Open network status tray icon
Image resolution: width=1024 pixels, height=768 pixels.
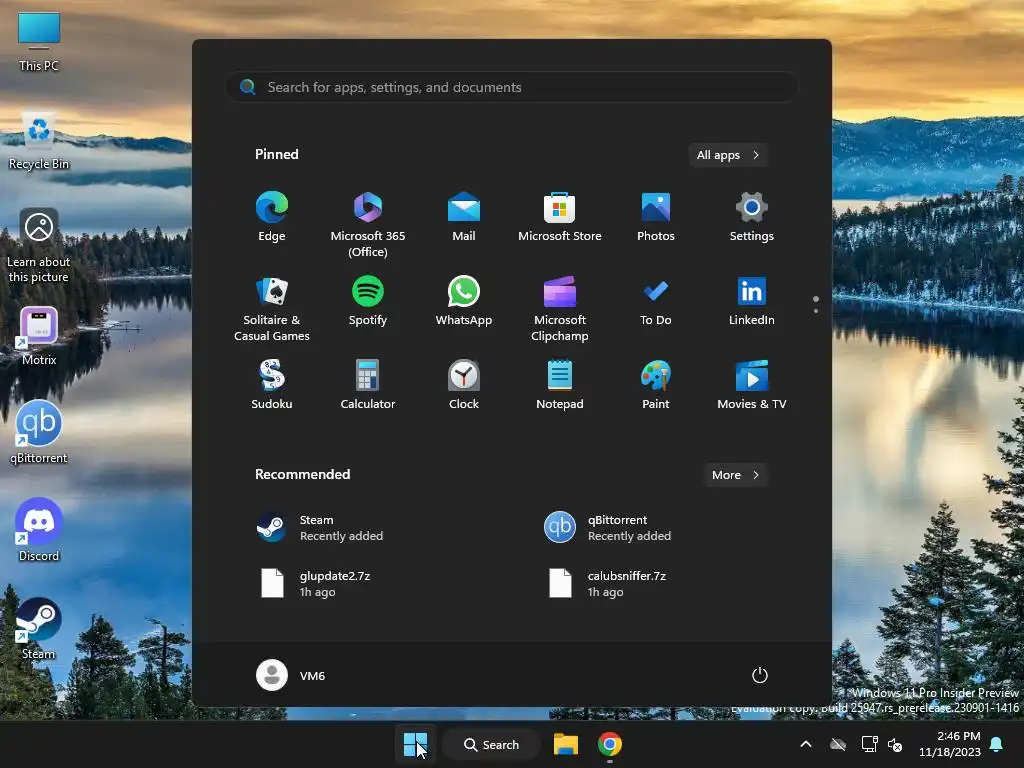click(x=869, y=744)
